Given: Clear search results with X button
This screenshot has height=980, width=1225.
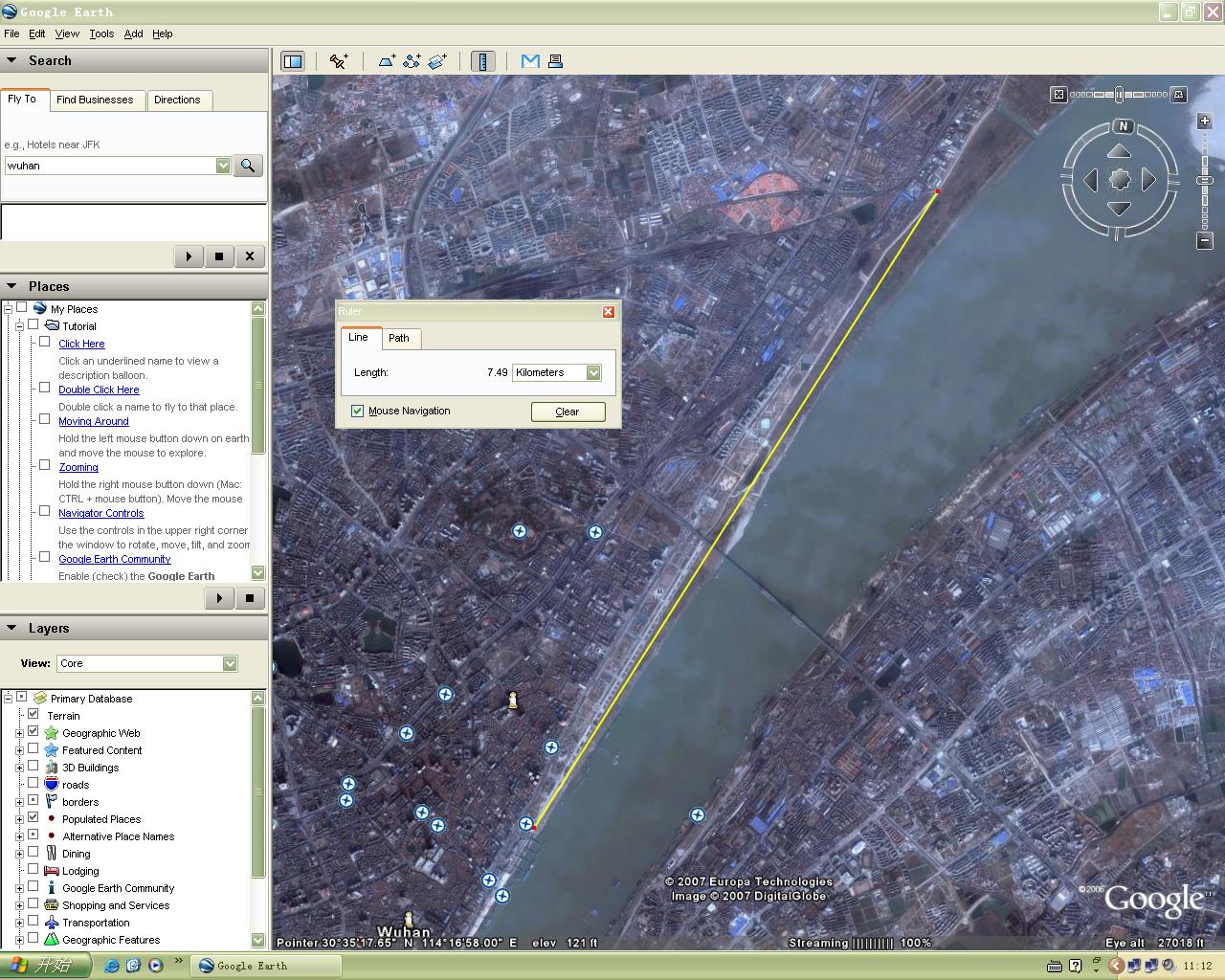Looking at the screenshot, I should coord(250,256).
